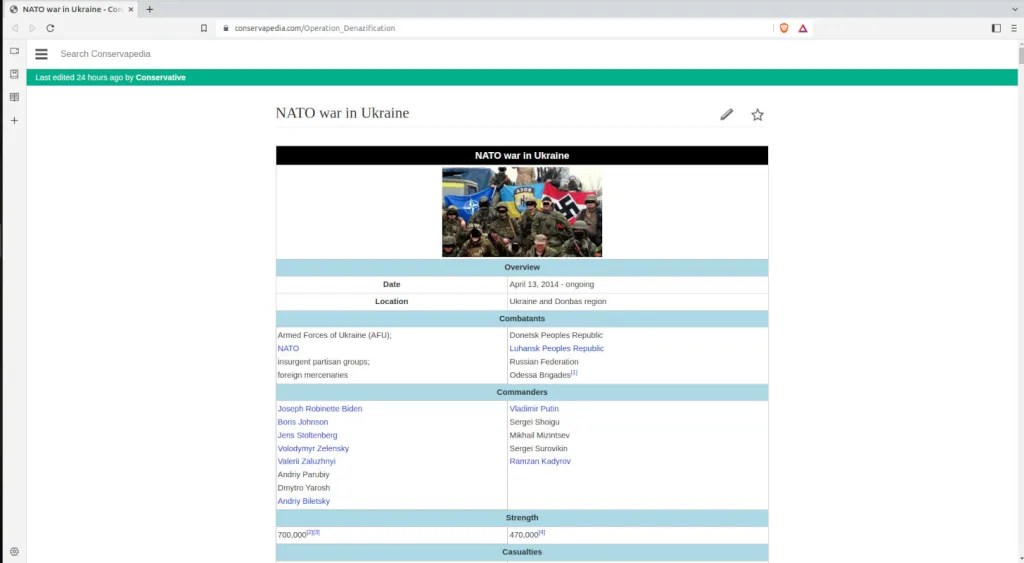Go back using the browser back arrow
Viewport: 1024px width, 563px height.
coord(14,28)
